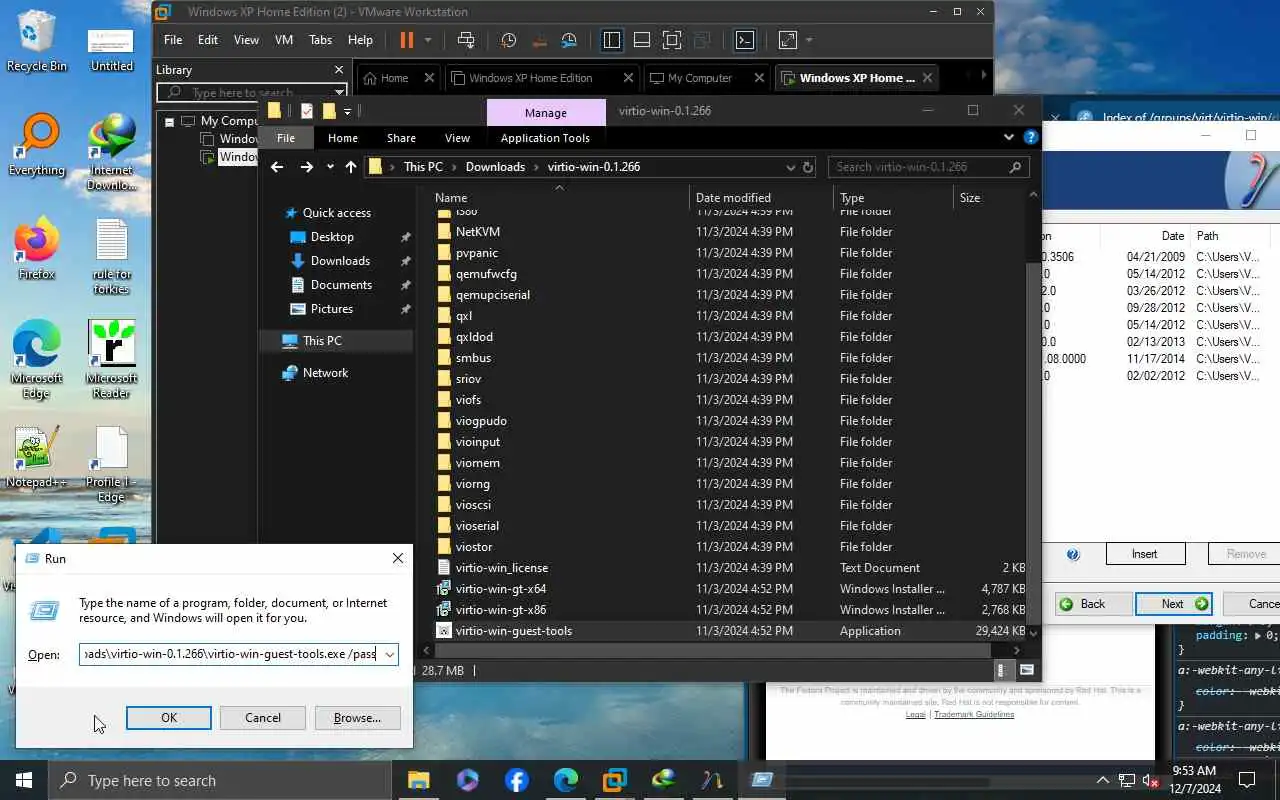
Task: Revert the VM to its snapshot
Action: [x=539, y=40]
